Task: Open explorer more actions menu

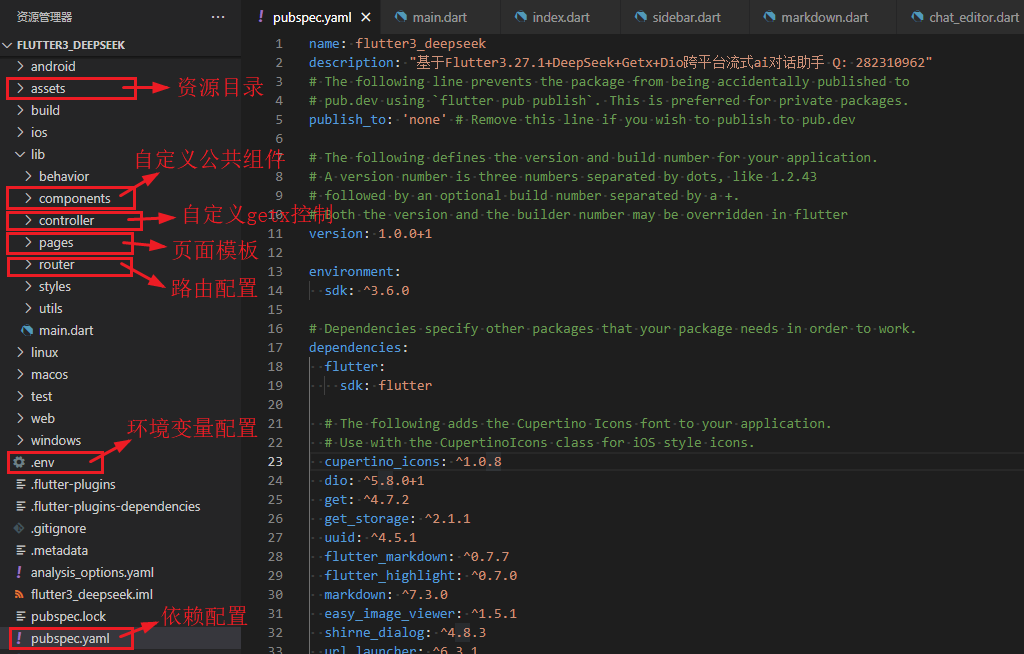Action: pyautogui.click(x=217, y=16)
